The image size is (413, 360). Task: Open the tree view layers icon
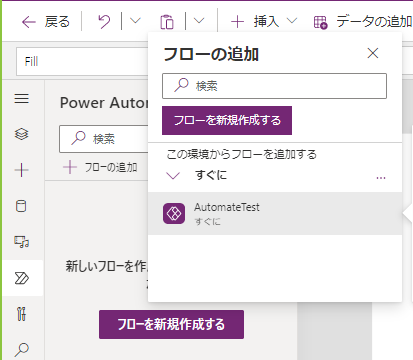[22, 134]
